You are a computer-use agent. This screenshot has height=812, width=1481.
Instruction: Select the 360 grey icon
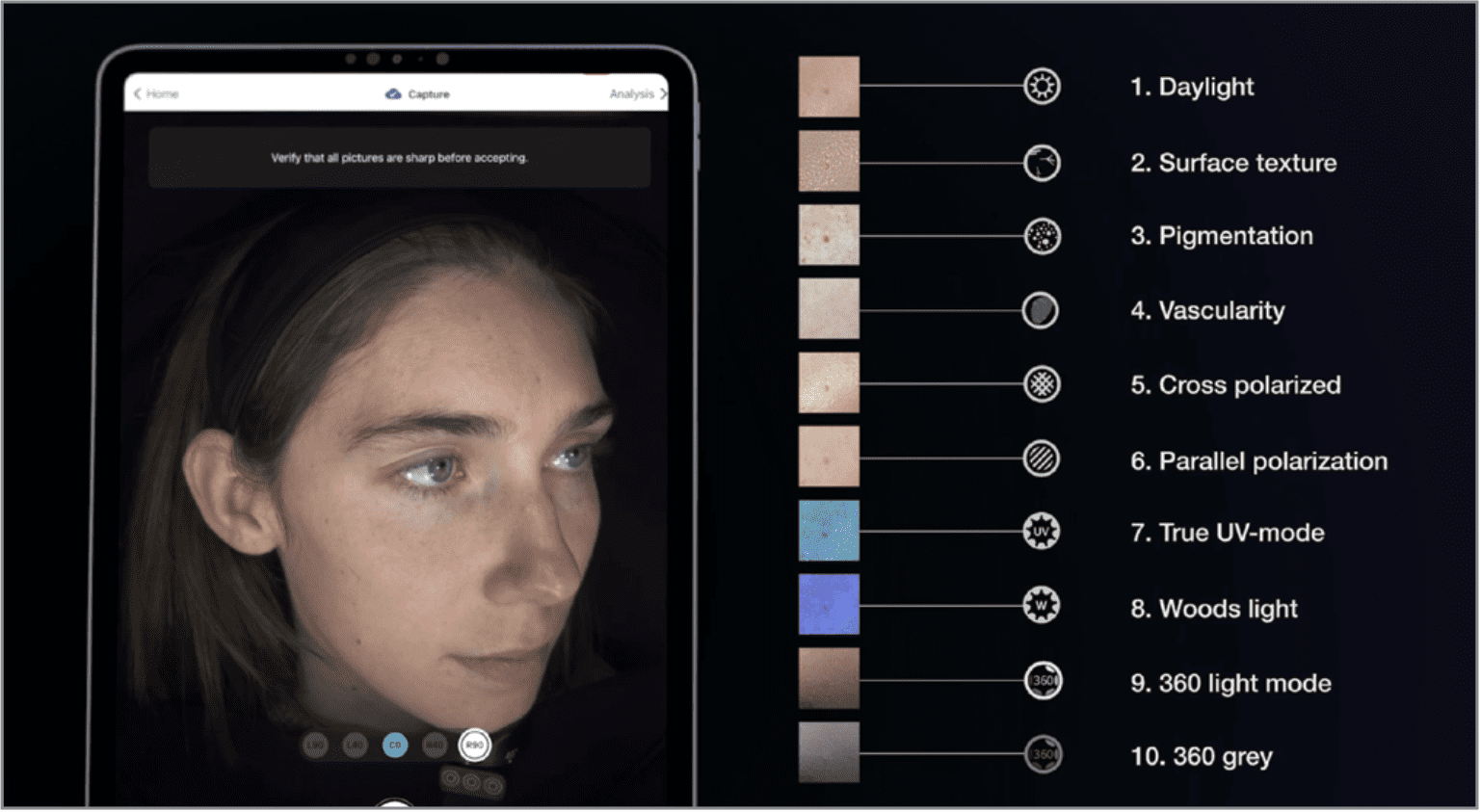pyautogui.click(x=1043, y=754)
